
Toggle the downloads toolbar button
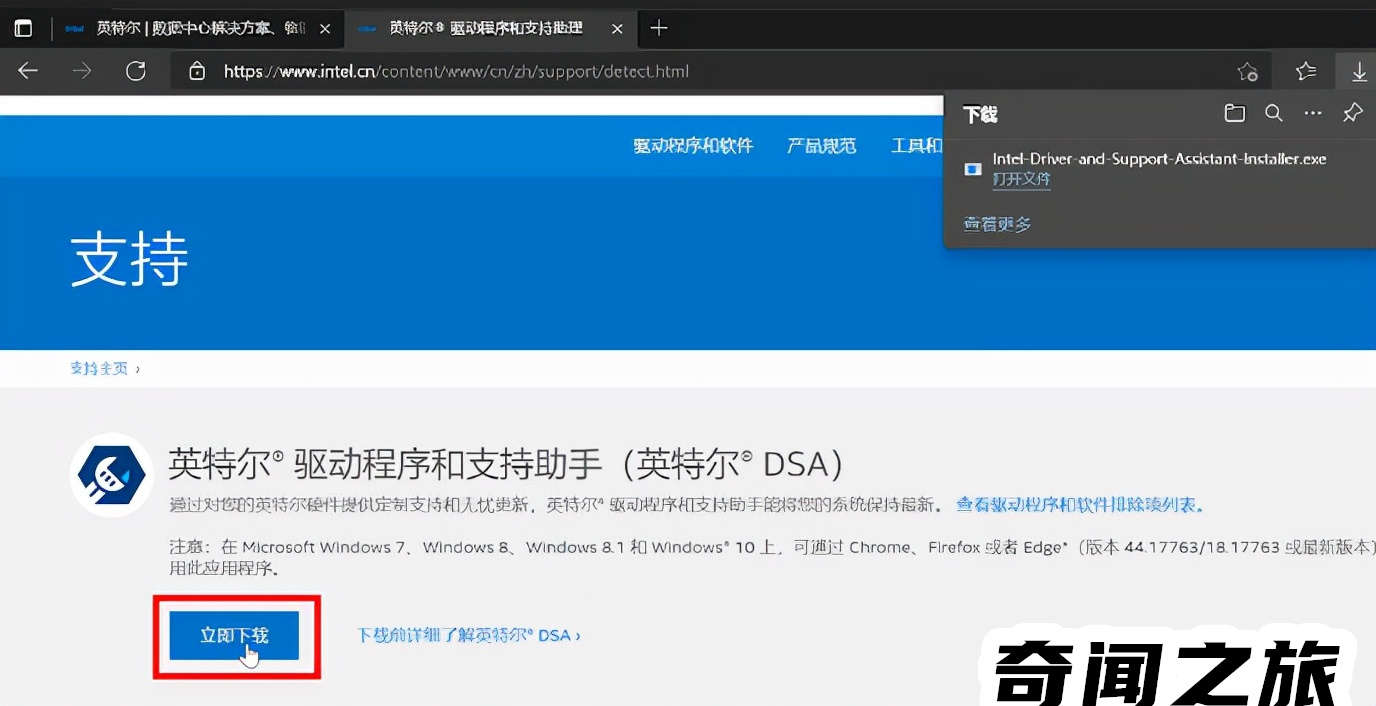coord(1359,71)
